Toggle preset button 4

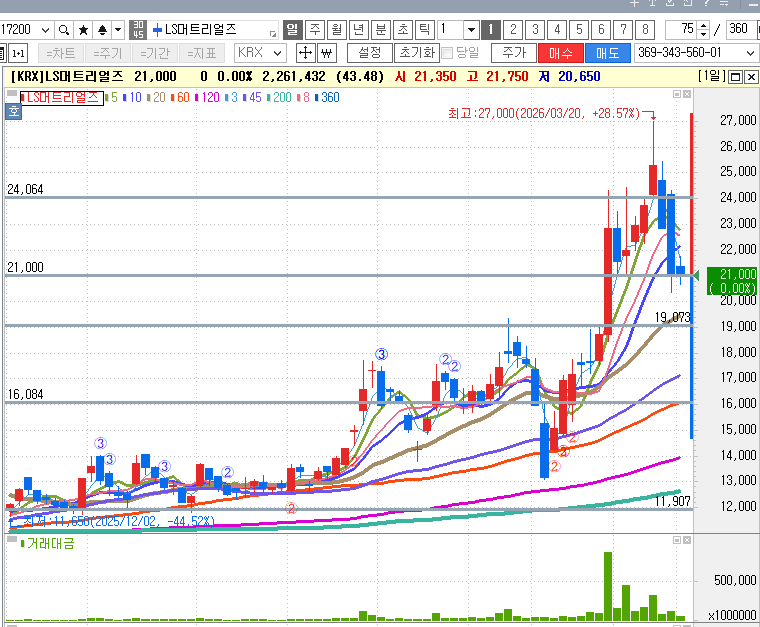pos(557,30)
